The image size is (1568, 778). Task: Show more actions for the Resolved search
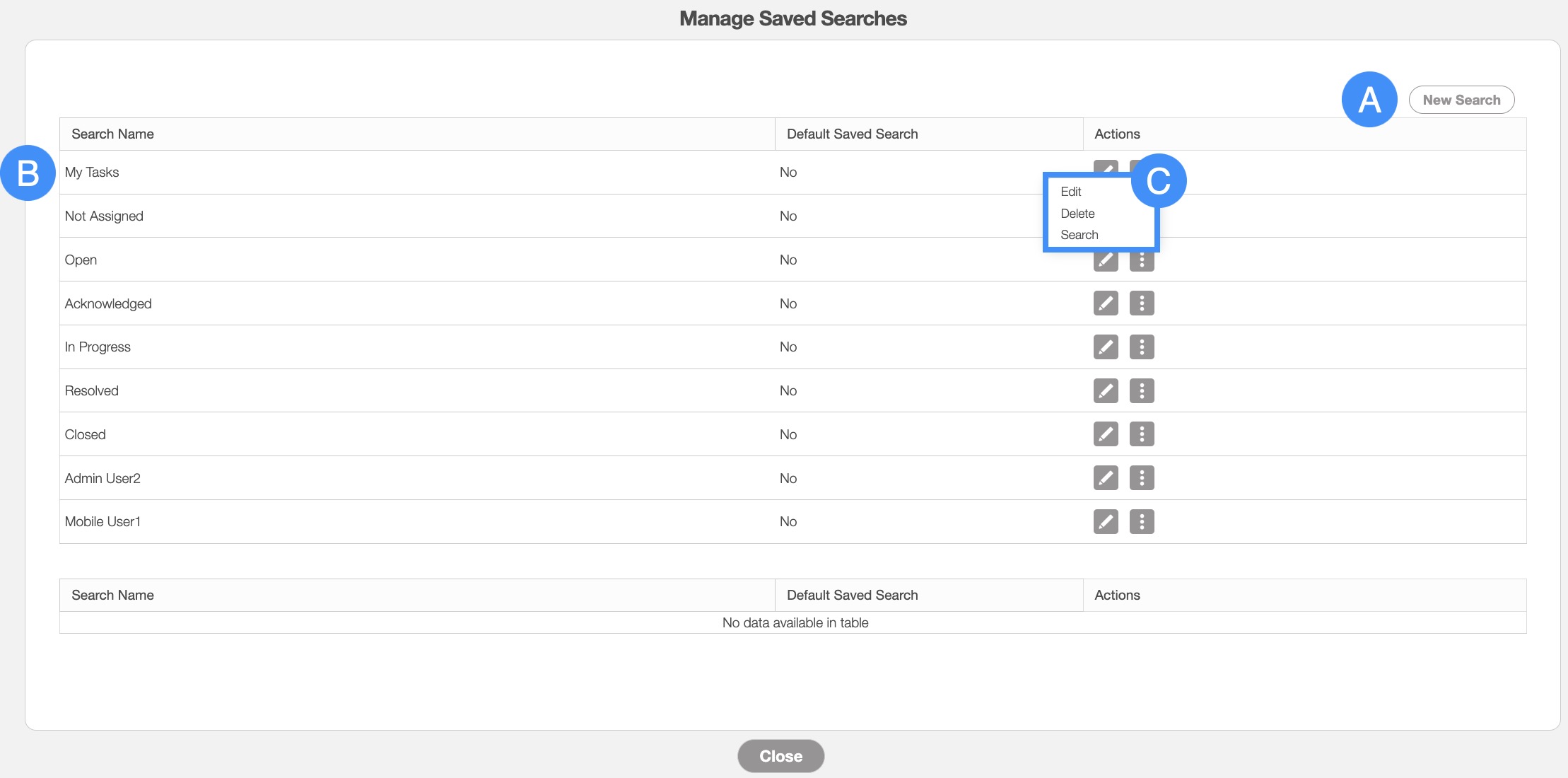point(1142,390)
